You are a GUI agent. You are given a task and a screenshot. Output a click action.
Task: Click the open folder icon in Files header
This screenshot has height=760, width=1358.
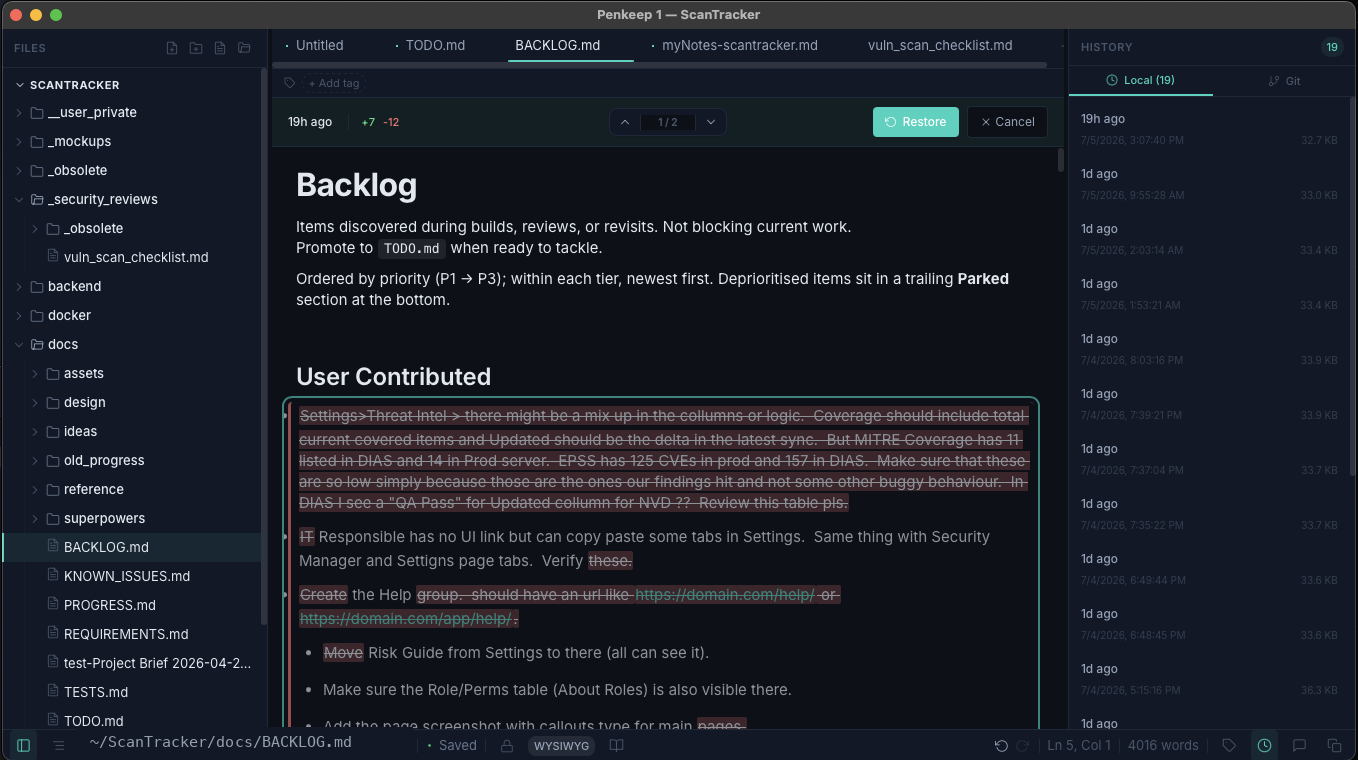(x=244, y=48)
